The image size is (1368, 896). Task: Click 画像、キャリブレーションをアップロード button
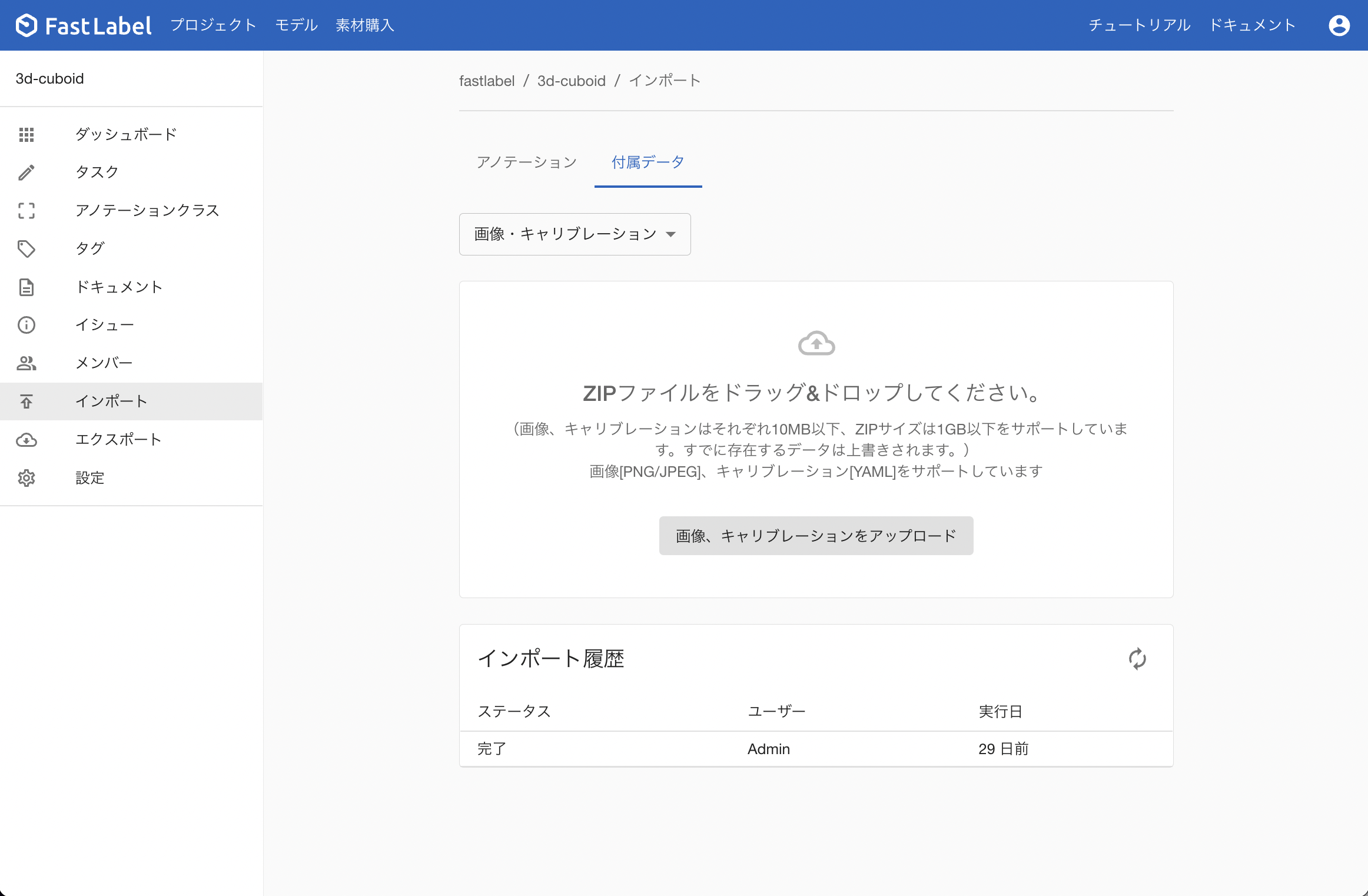click(816, 536)
